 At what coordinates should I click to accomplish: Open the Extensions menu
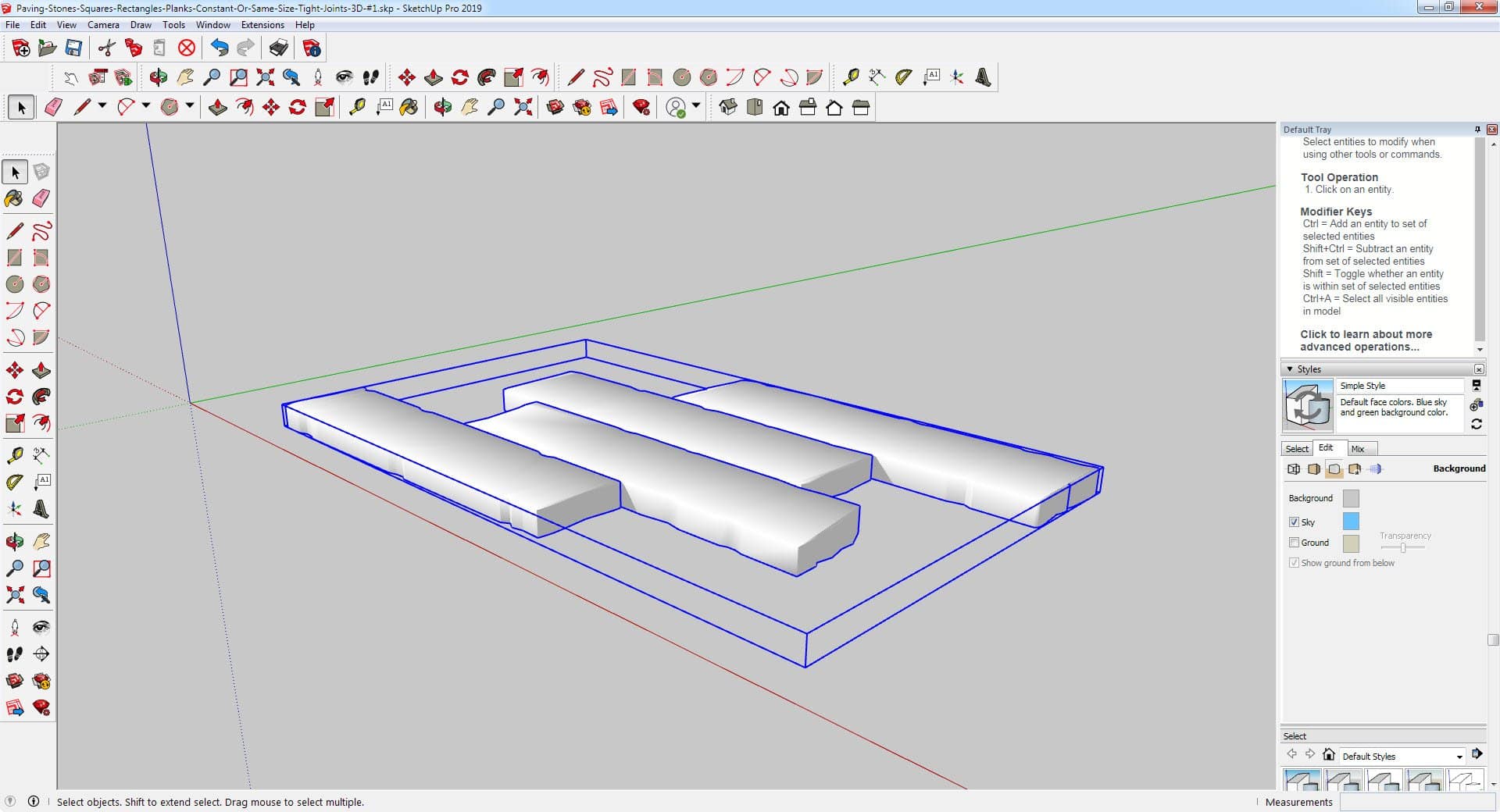tap(262, 25)
